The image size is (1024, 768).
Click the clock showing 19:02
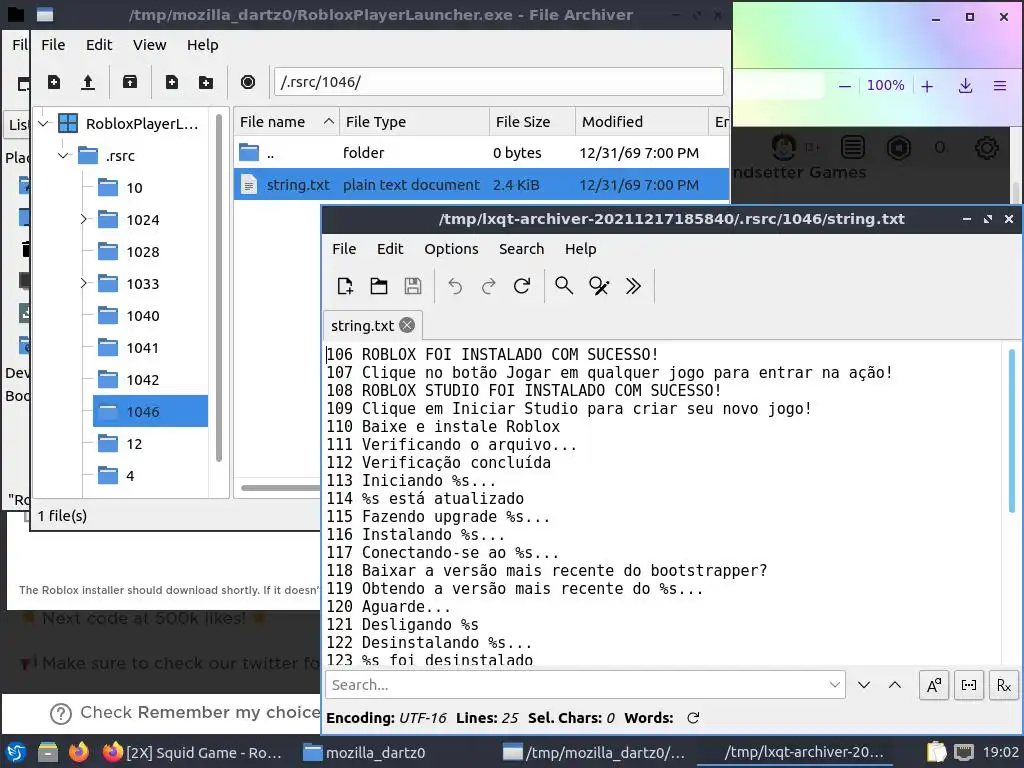[x=1000, y=752]
